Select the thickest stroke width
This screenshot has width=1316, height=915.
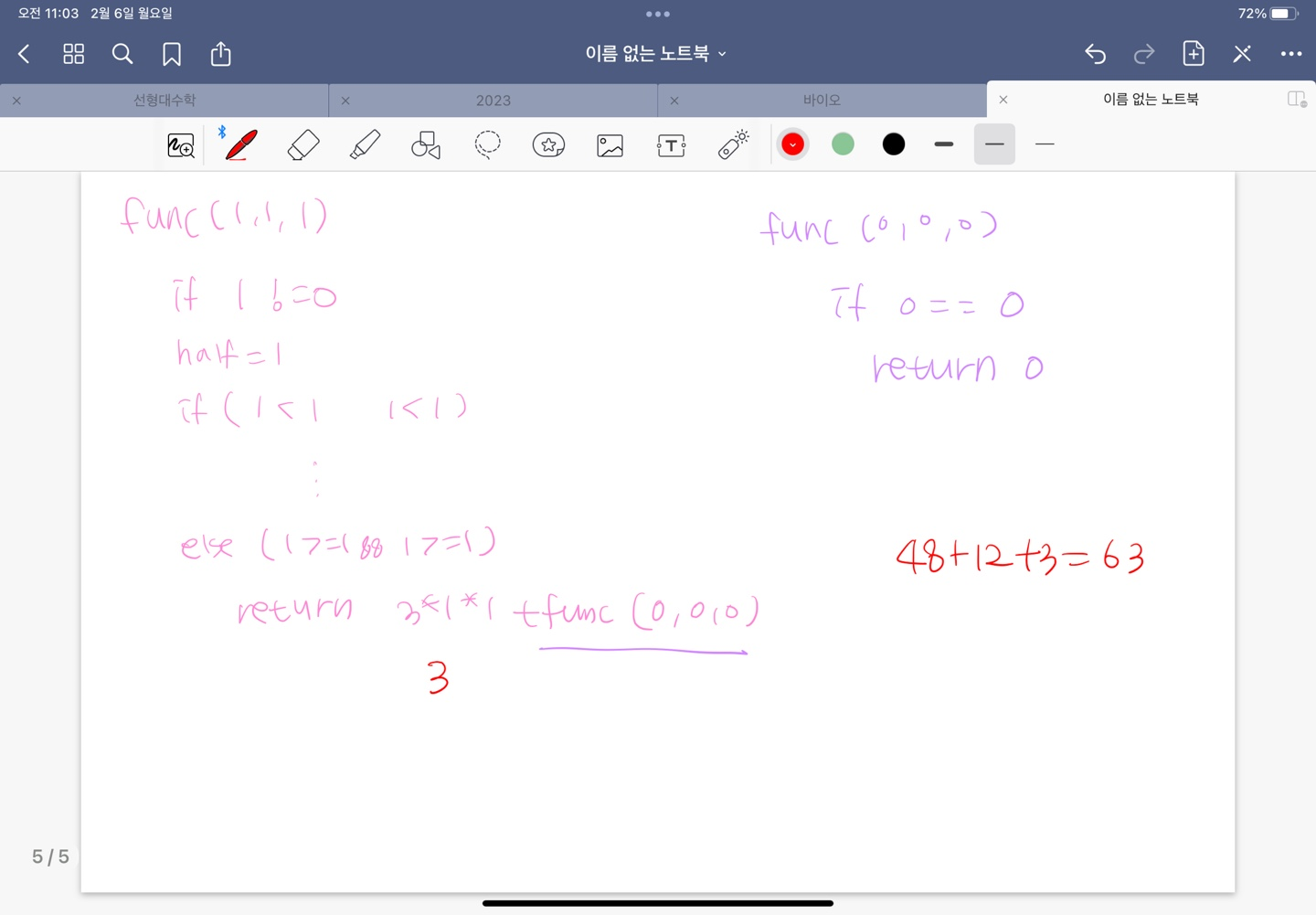[x=944, y=144]
